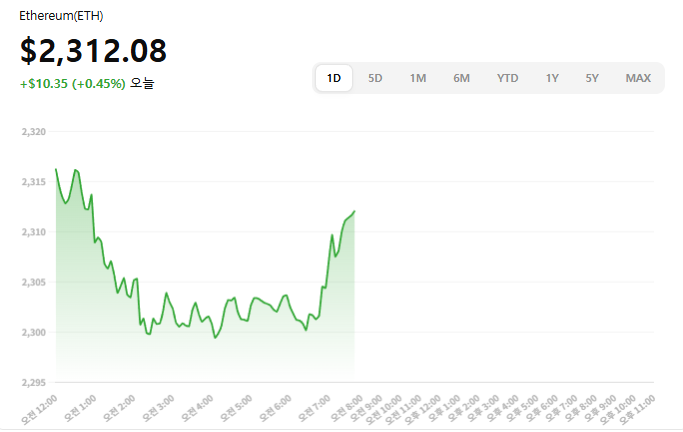Click the 오전 5:00 x-axis label
683x432 pixels.
click(x=236, y=408)
